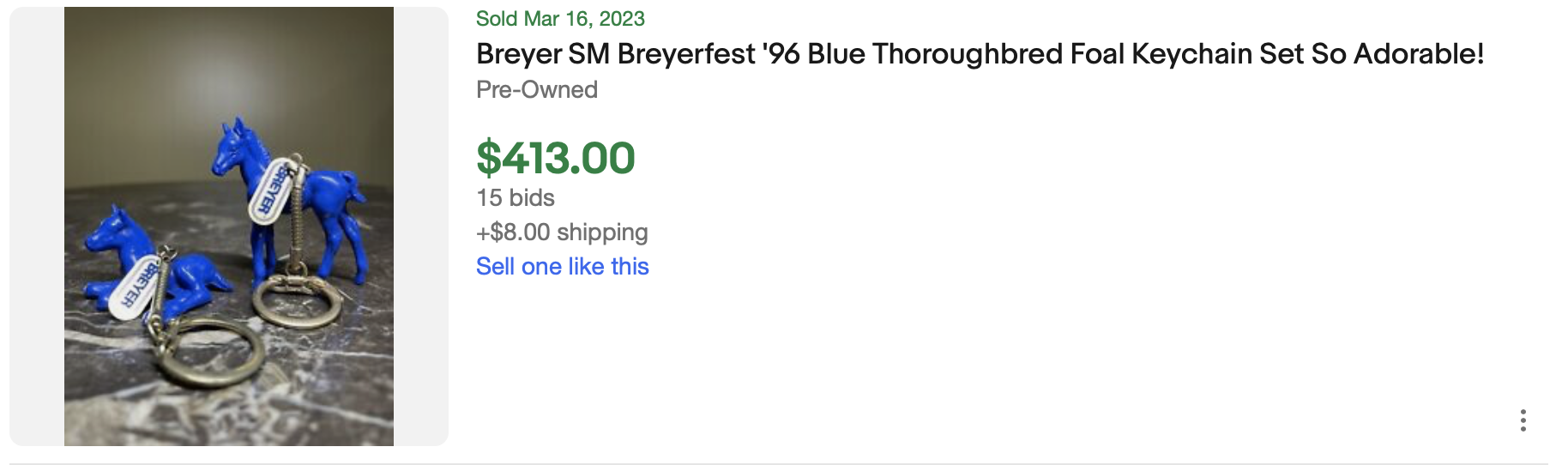Click the large foreground key ring in photo
The image size is (1568, 465).
pos(210,352)
